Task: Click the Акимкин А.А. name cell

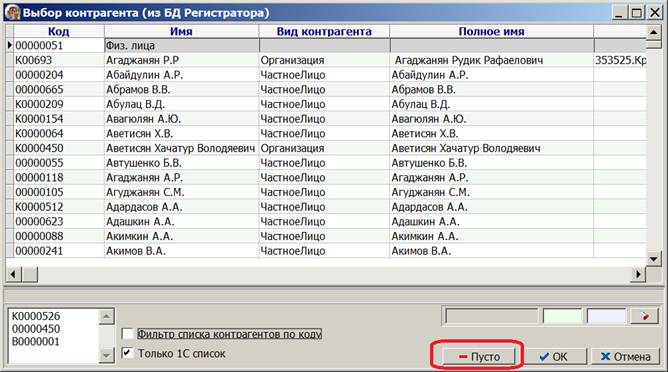Action: [181, 236]
